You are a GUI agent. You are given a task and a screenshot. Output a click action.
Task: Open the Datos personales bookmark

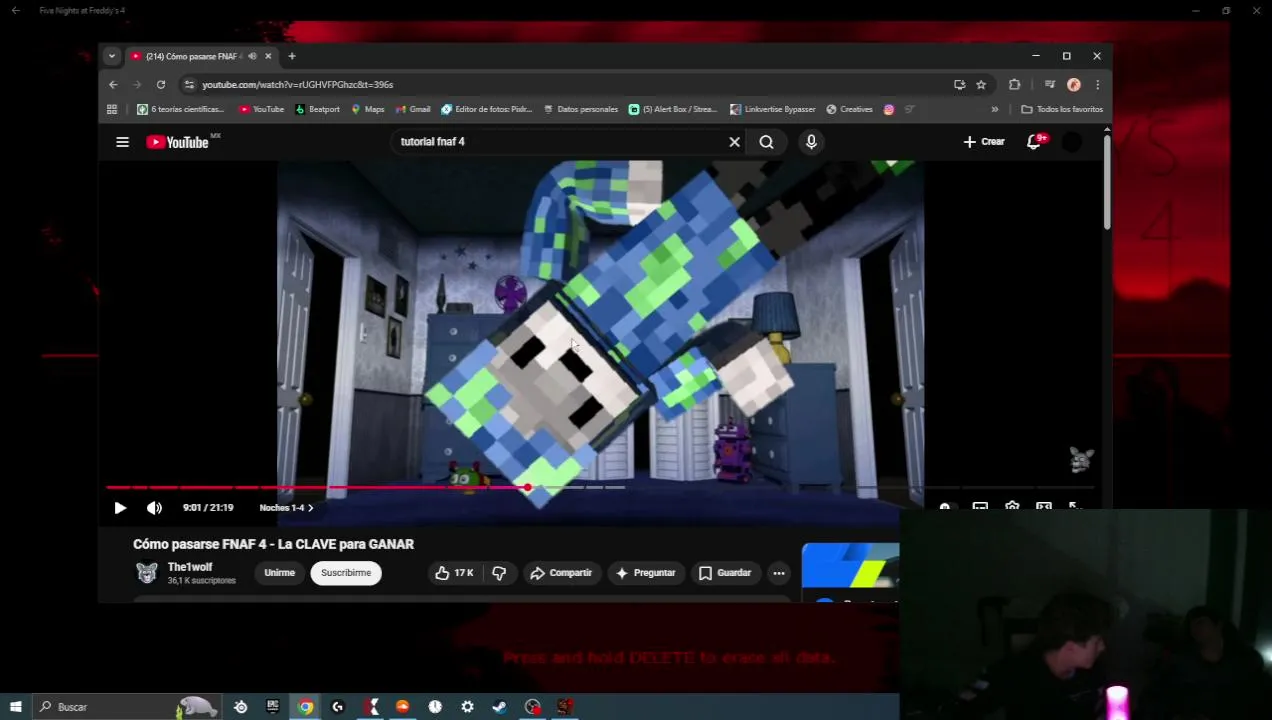click(580, 109)
